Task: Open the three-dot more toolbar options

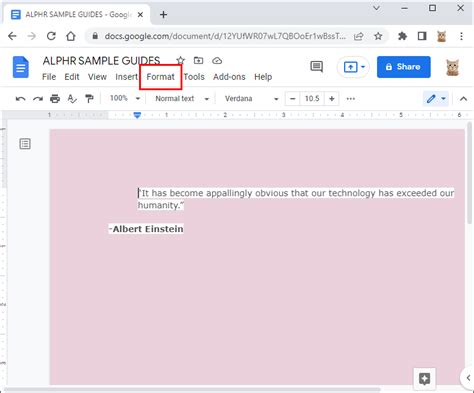Action: tap(351, 99)
